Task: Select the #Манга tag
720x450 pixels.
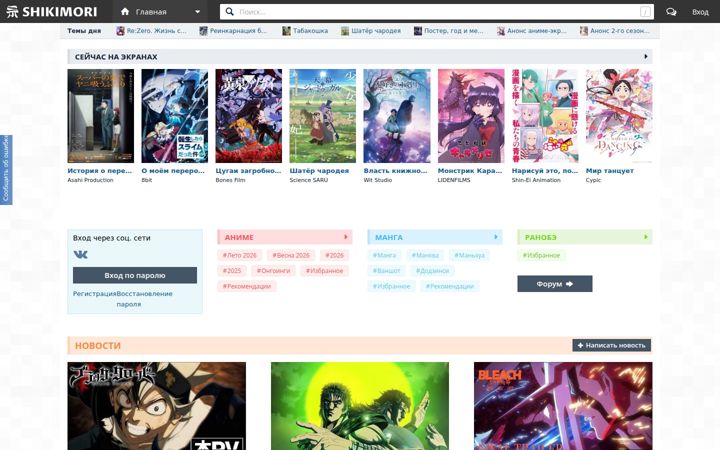Action: [x=384, y=255]
